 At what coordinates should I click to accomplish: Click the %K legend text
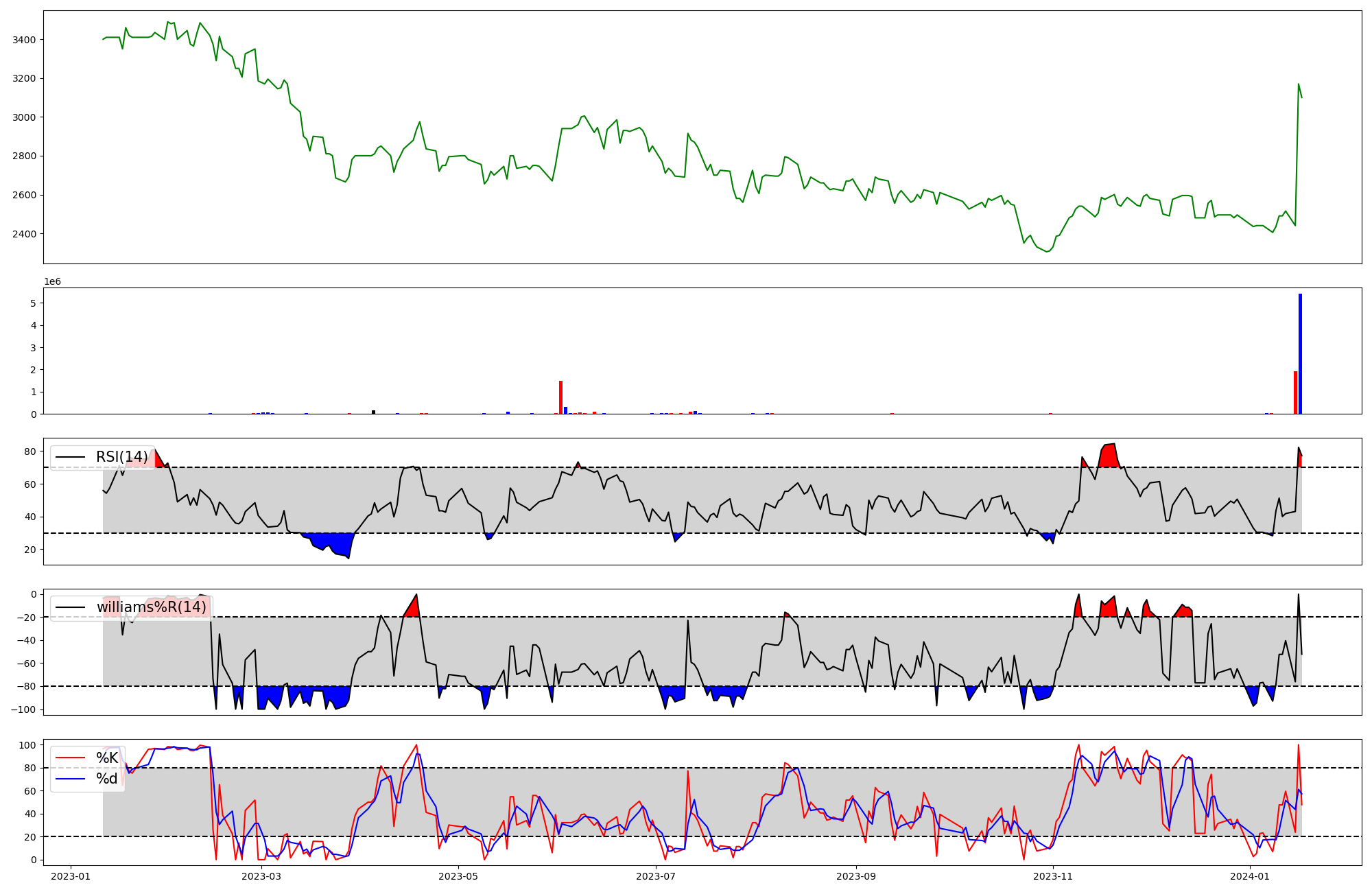pos(107,758)
